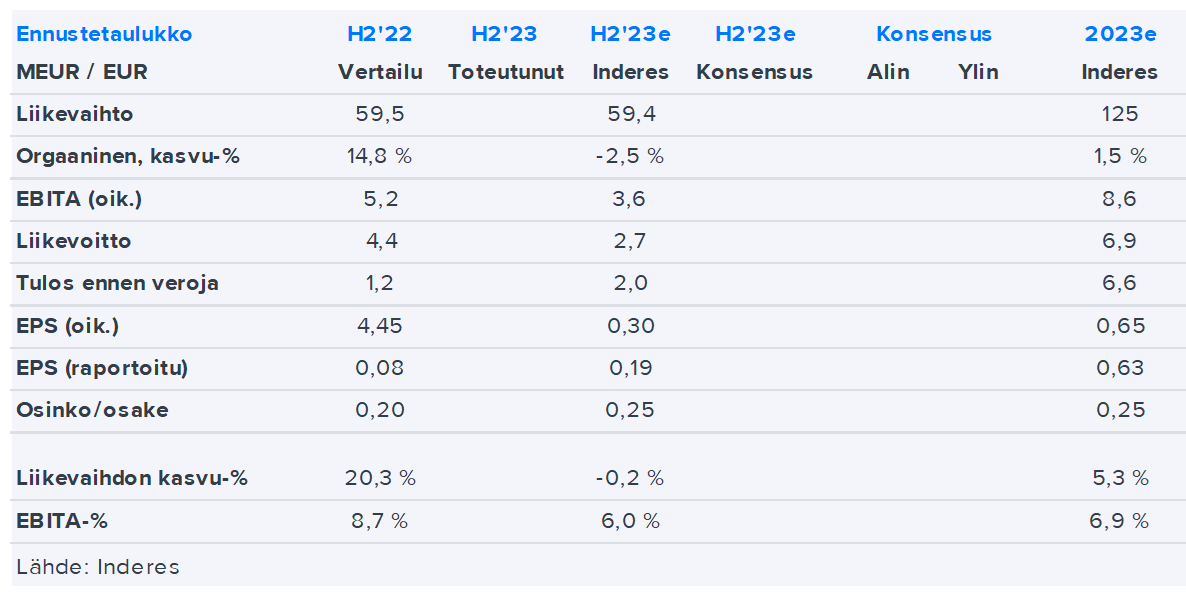This screenshot has width=1186, height=594.
Task: Select the 125 revenue forecast cell
Action: pos(1120,114)
